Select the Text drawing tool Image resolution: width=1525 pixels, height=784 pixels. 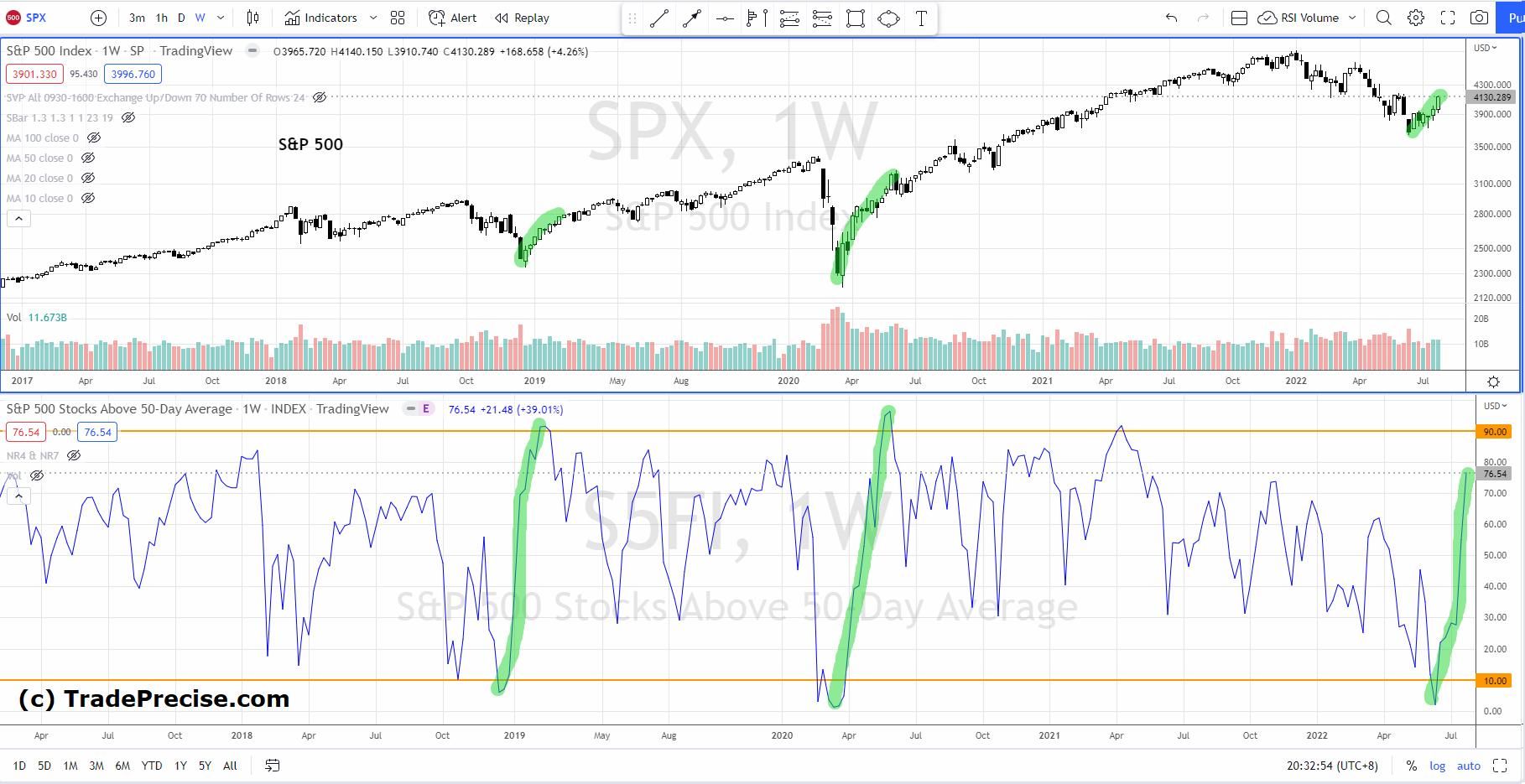tap(921, 18)
